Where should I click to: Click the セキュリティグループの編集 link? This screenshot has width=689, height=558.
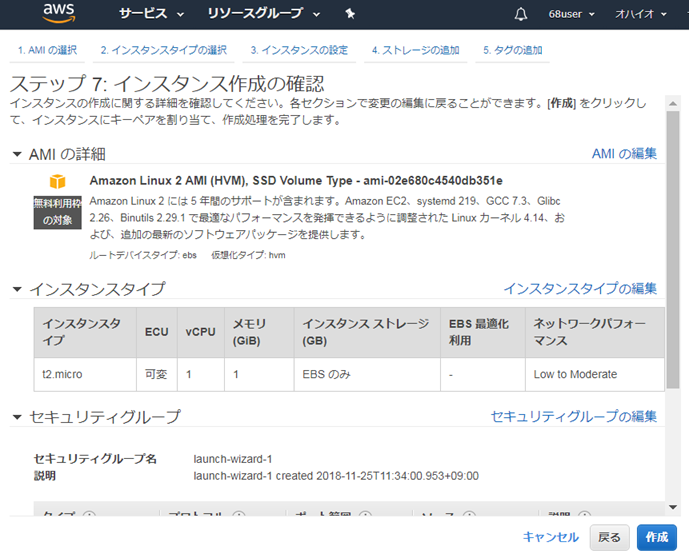[x=573, y=416]
